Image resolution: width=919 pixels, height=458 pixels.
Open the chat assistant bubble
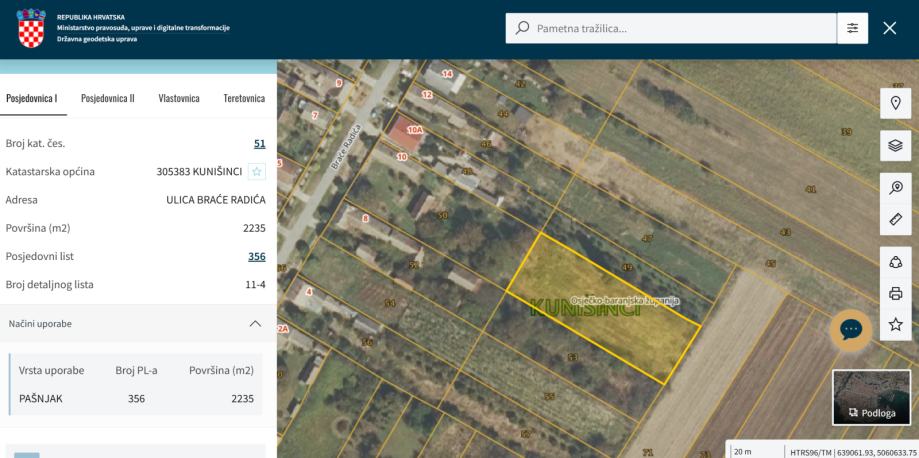point(851,330)
